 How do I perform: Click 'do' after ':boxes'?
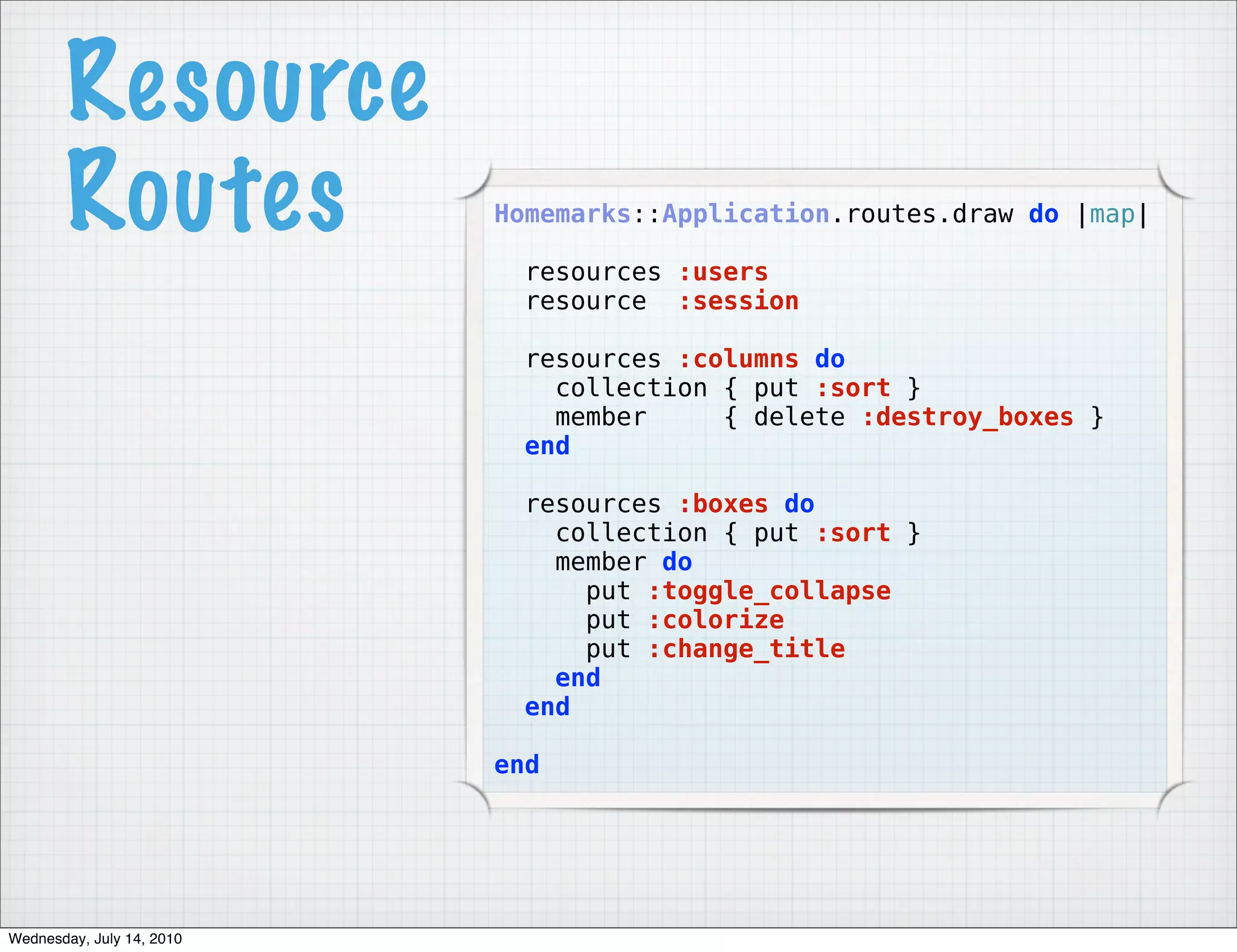[799, 504]
